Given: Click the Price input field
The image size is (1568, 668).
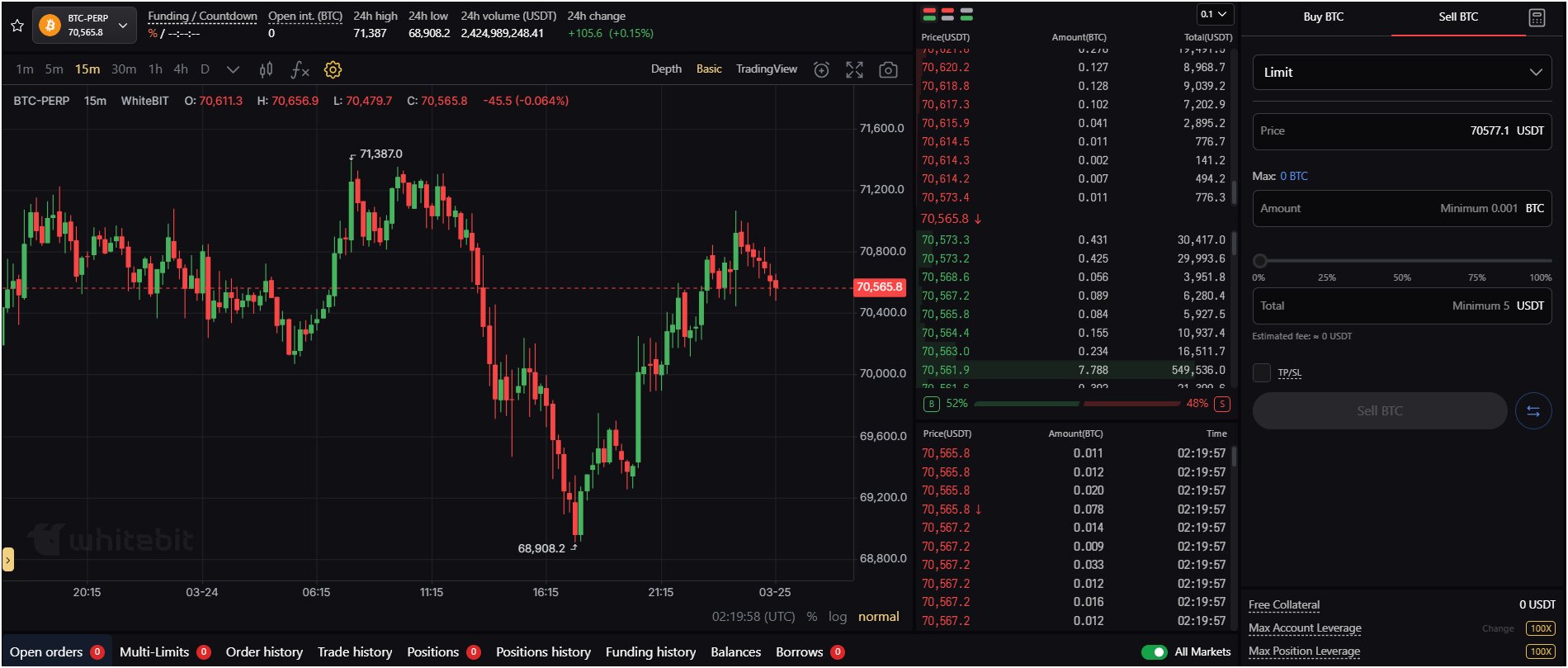Looking at the screenshot, I should 1402,131.
